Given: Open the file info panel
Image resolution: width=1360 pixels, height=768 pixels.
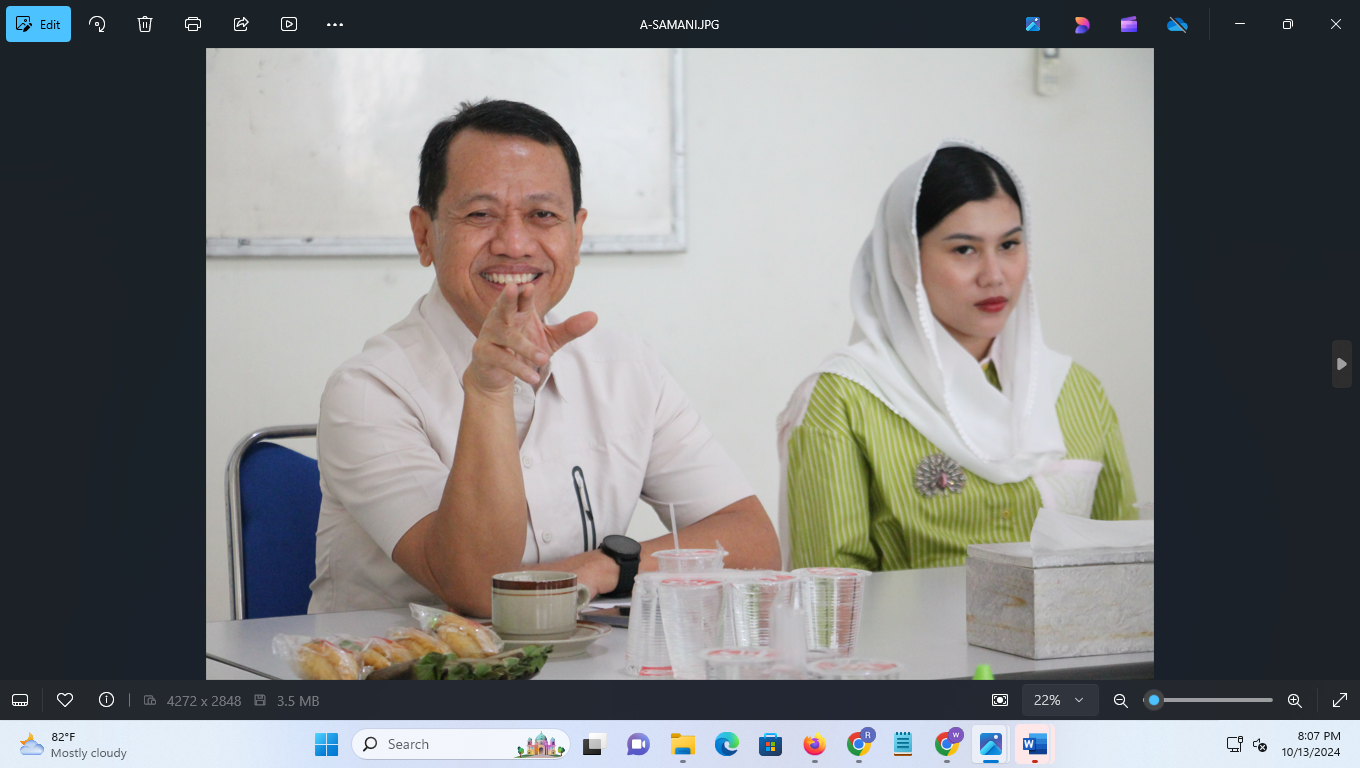Looking at the screenshot, I should coord(106,700).
